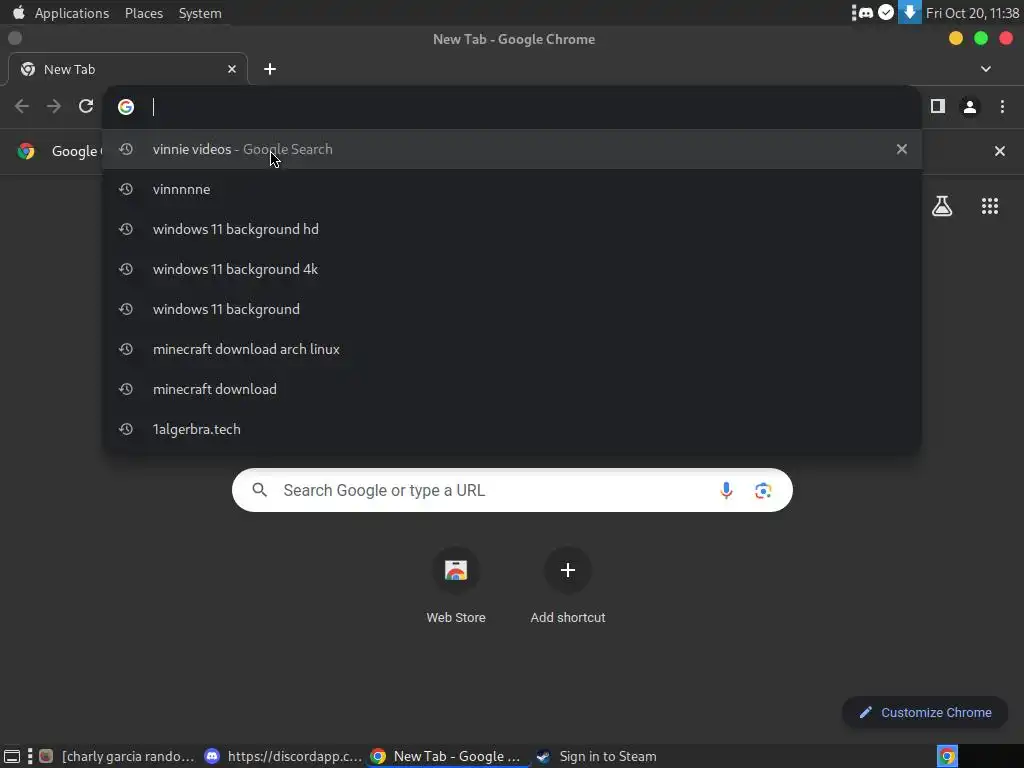This screenshot has width=1024, height=768.
Task: Select minecraft download arch linux suggestion
Action: click(512, 349)
